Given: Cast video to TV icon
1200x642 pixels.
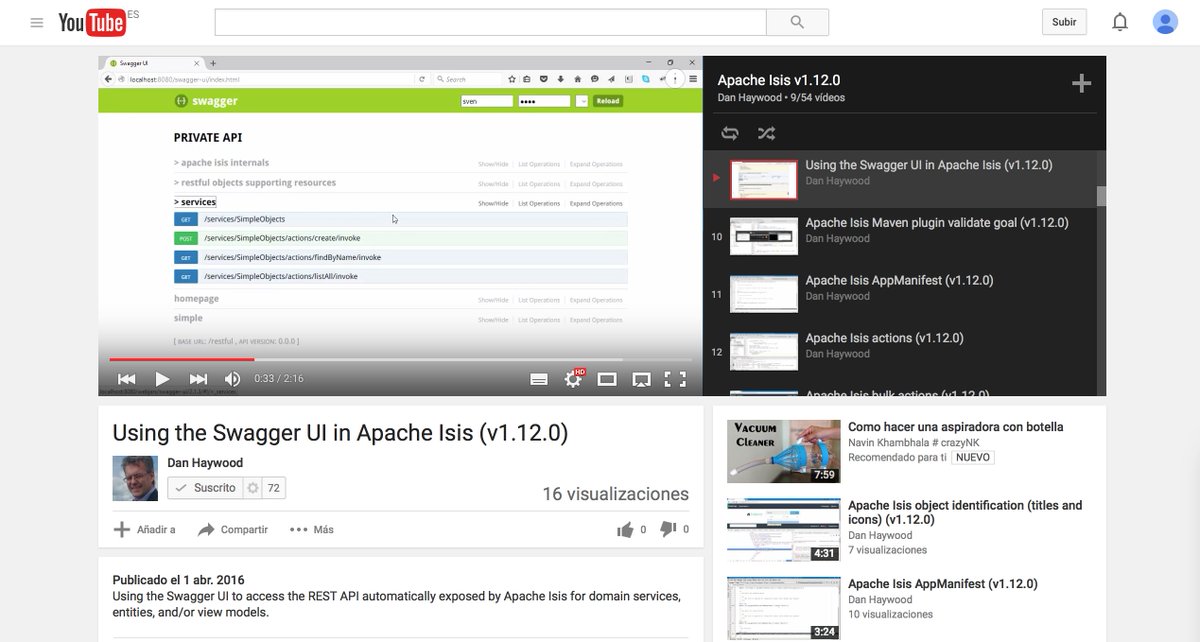Looking at the screenshot, I should tap(641, 379).
